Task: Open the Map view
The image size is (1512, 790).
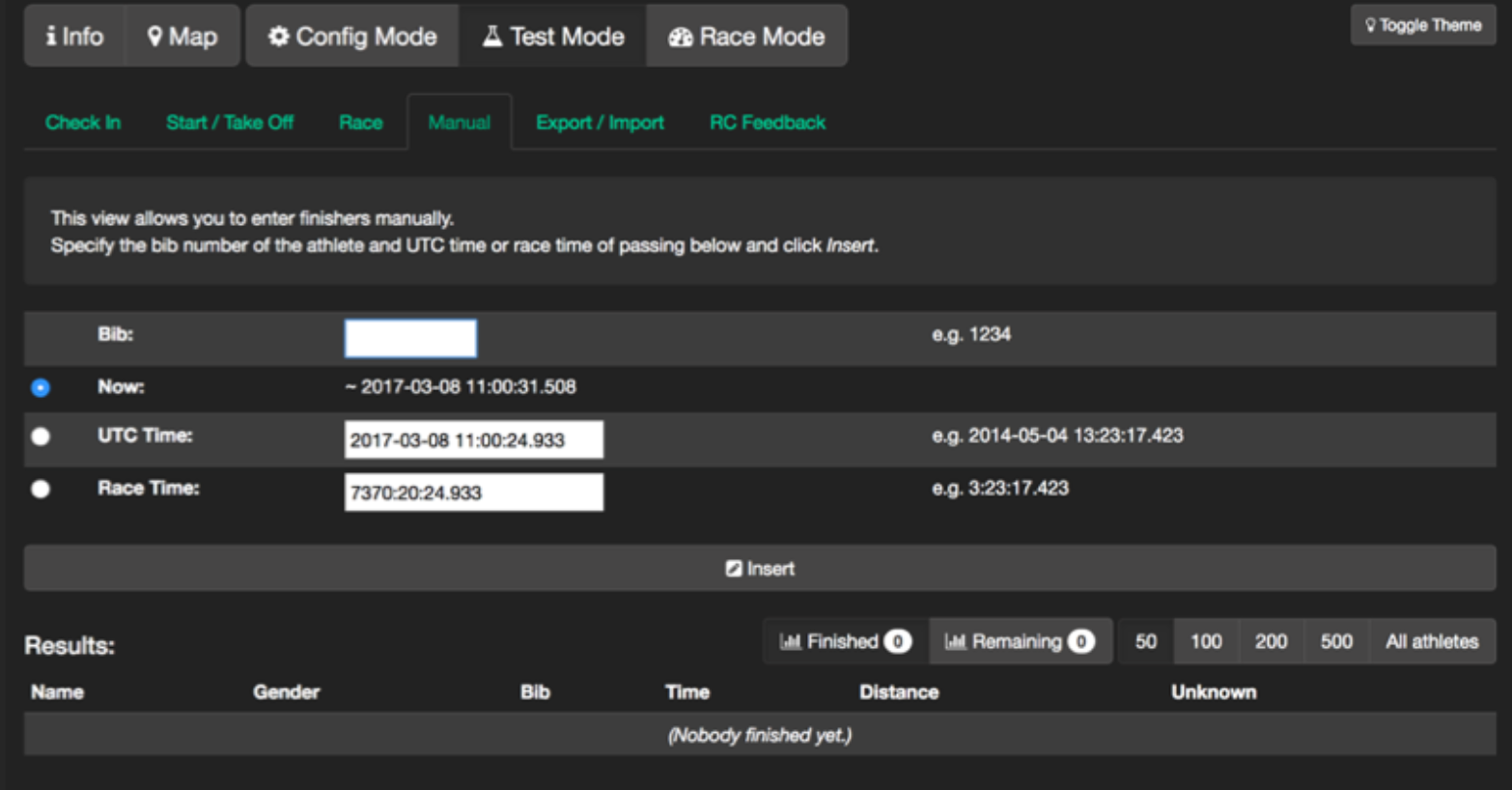Action: 182,37
